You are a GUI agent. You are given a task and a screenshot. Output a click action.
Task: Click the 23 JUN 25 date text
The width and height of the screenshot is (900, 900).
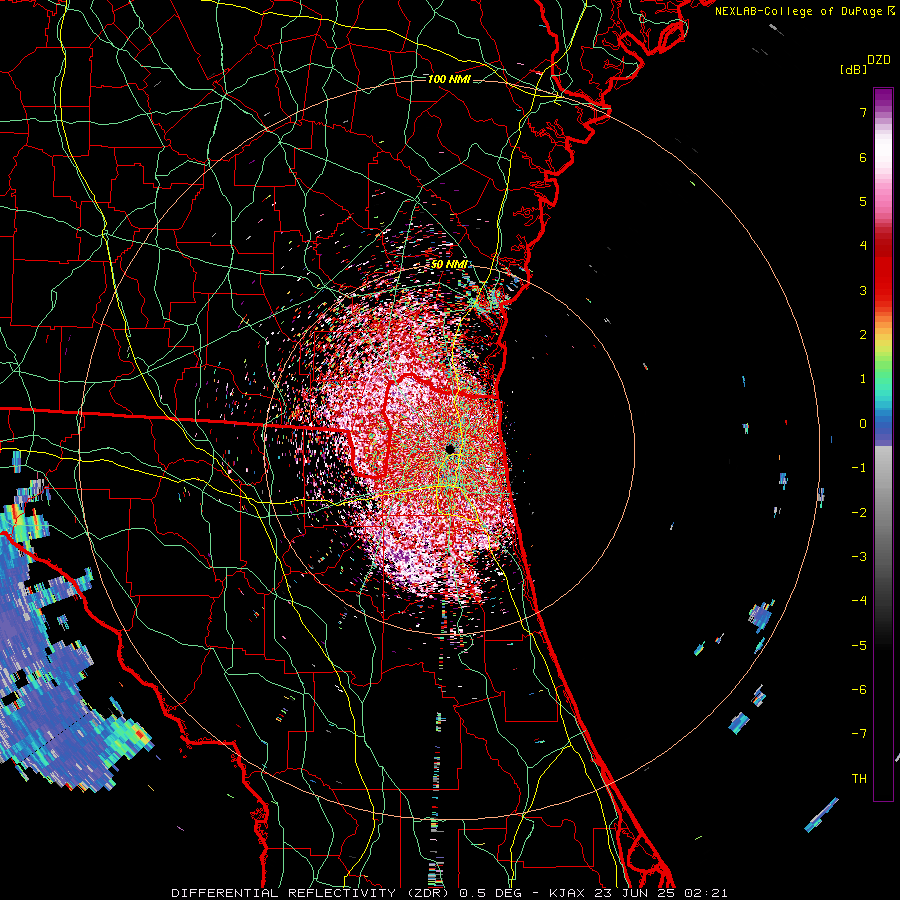point(635,893)
